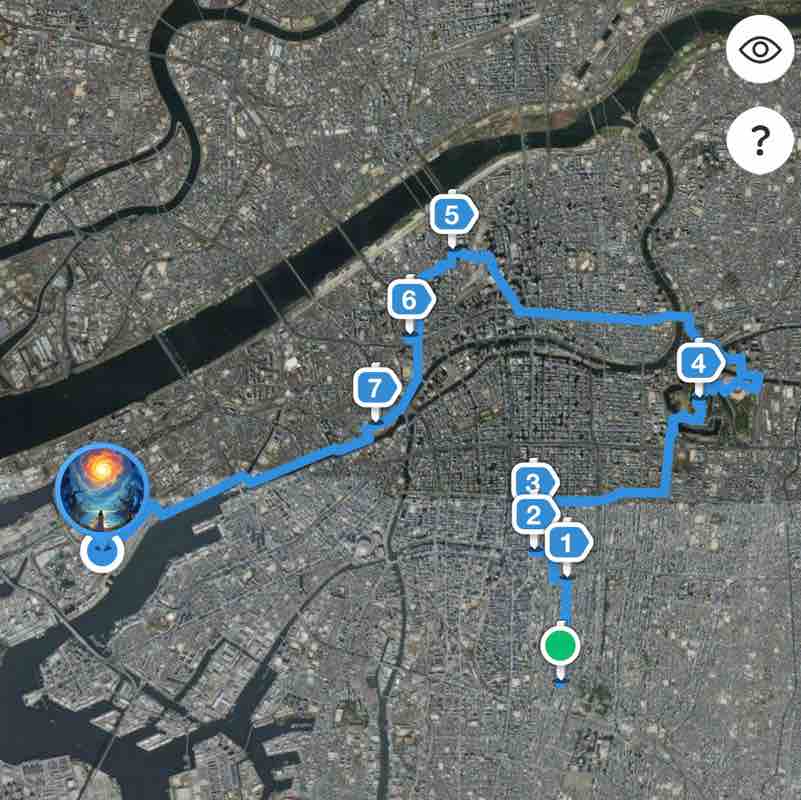Select waypoint marker number 2

click(532, 515)
